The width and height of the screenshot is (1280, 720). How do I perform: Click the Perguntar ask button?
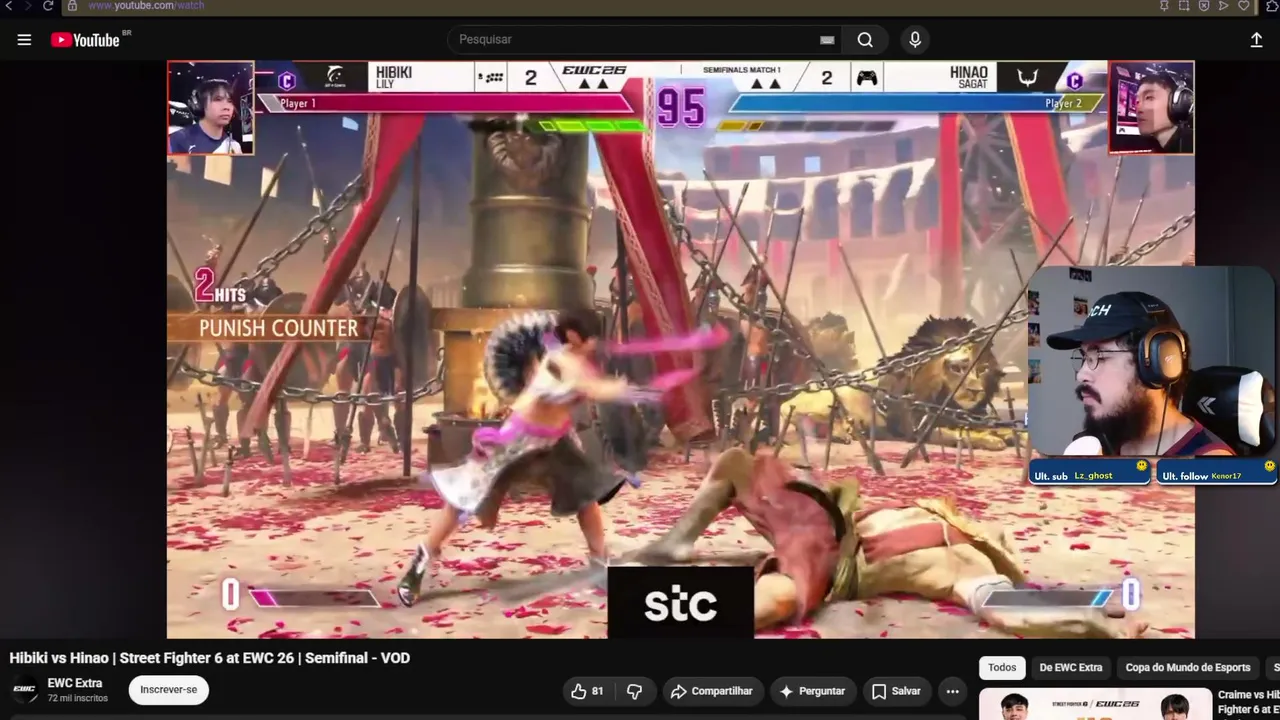point(812,691)
